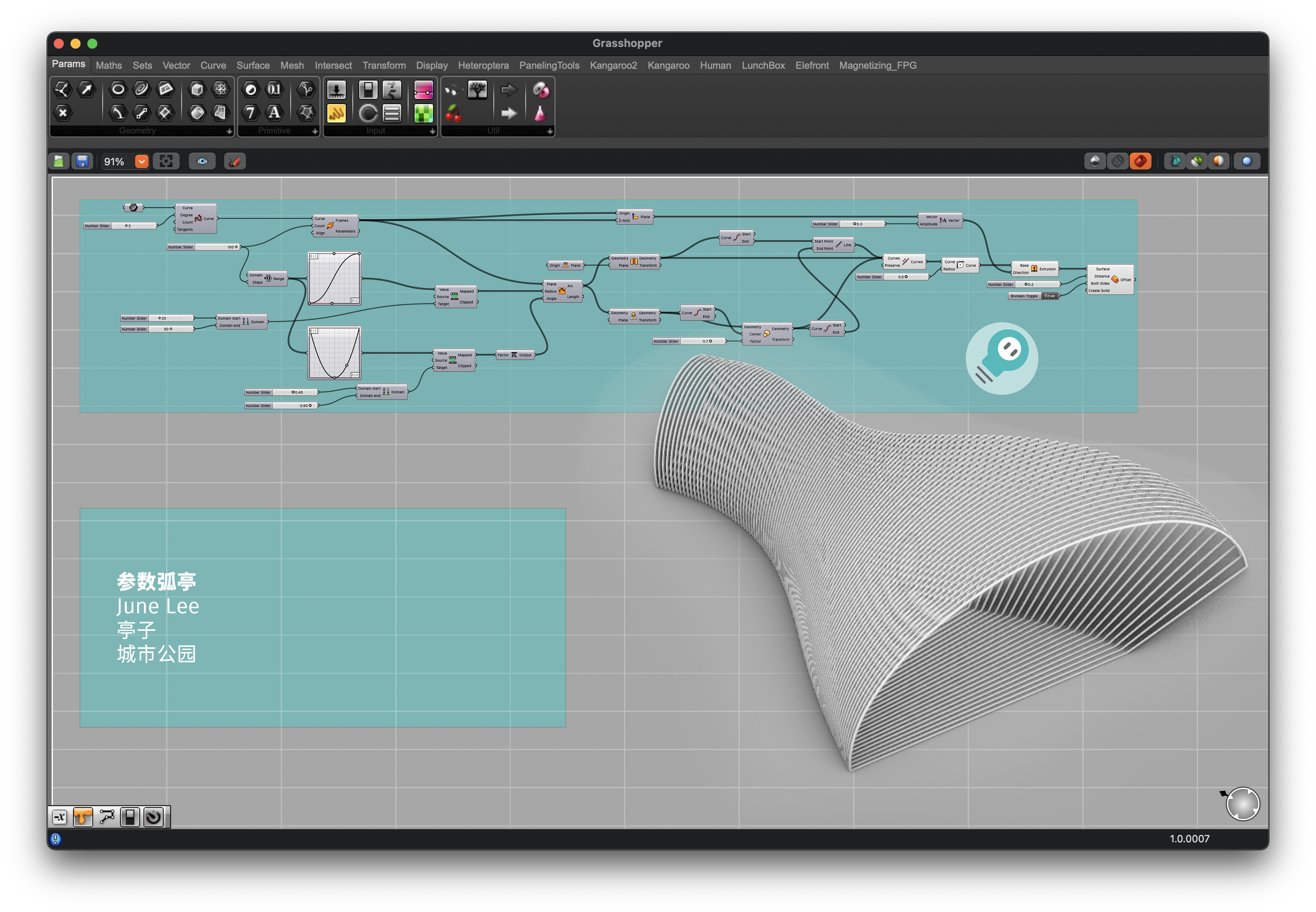Pick the Panel component icon

coord(336,113)
